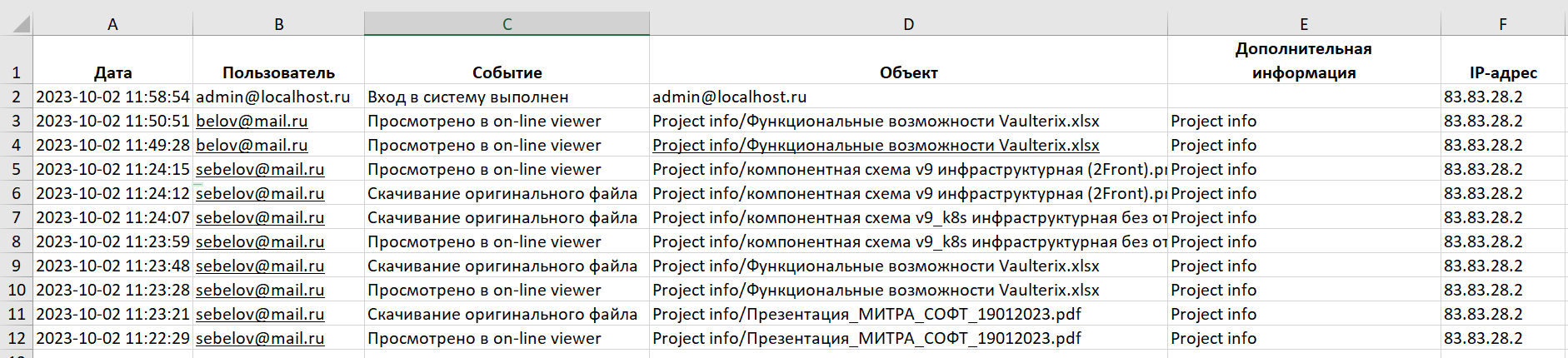This screenshot has height=358, width=1568.
Task: Select admin@localhost.ru cell in column B
Action: click(273, 97)
